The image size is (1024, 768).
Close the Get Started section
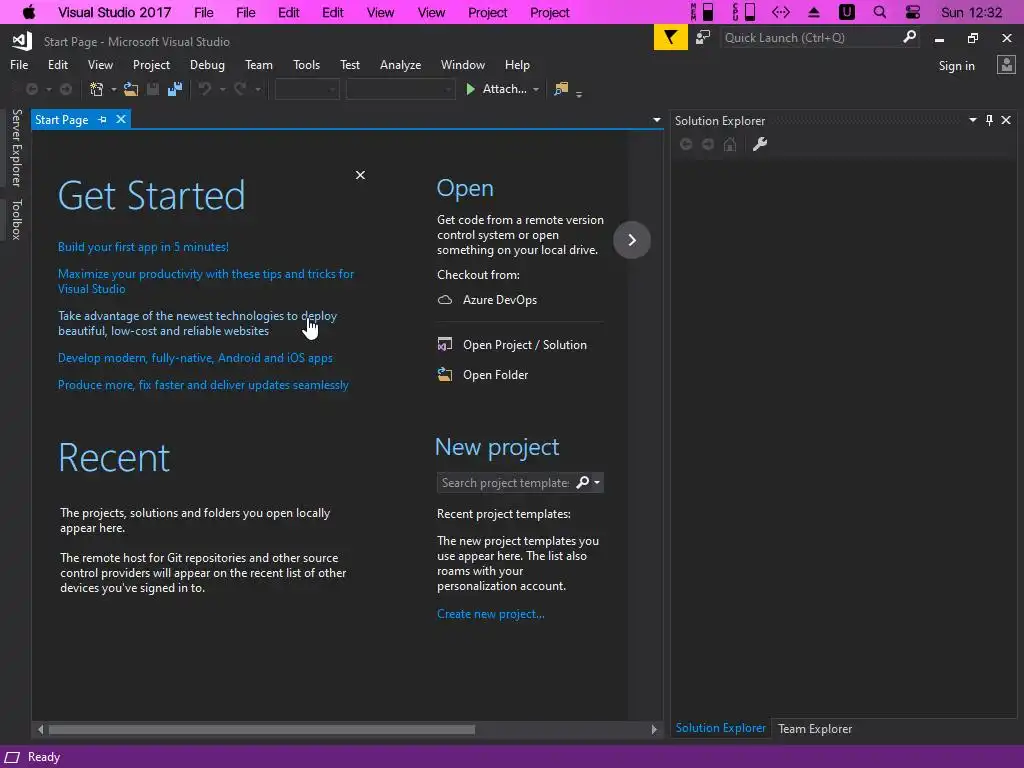(x=360, y=175)
